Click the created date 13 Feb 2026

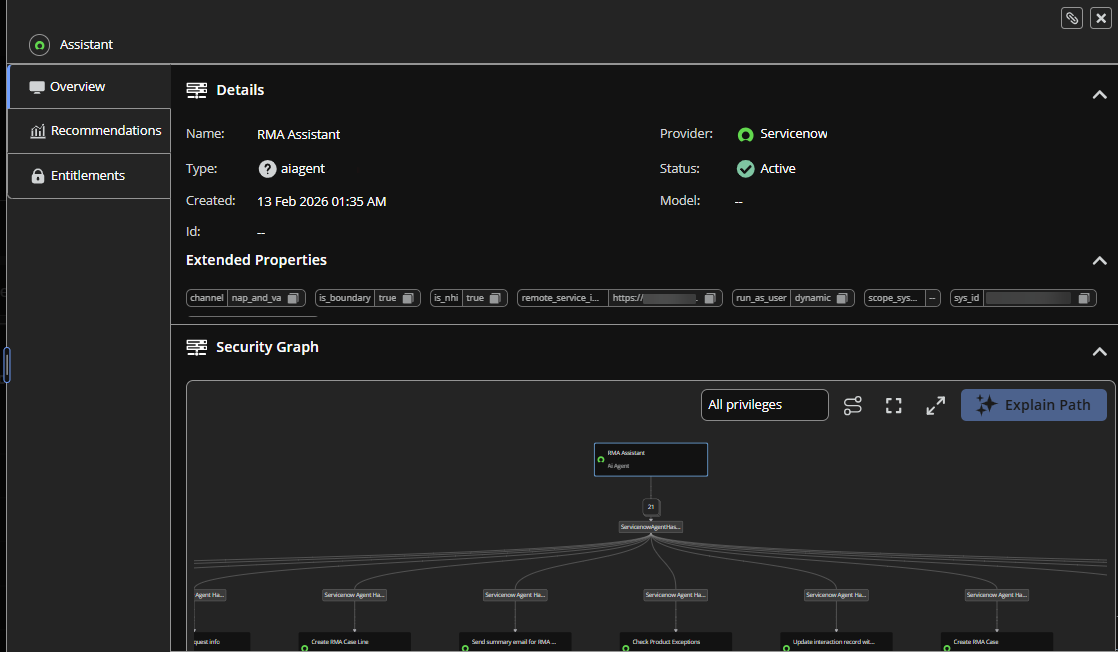pos(322,202)
